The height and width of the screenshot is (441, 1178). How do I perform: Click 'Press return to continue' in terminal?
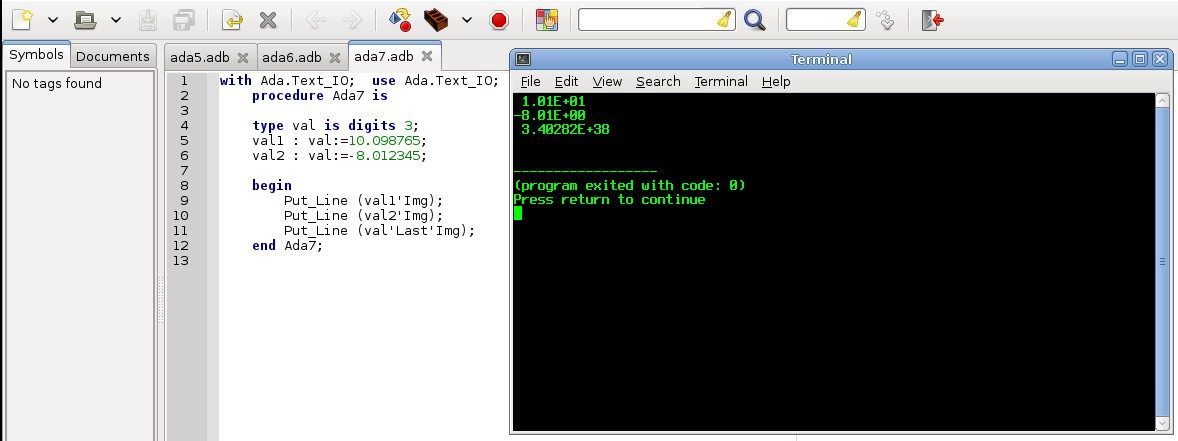tap(609, 200)
